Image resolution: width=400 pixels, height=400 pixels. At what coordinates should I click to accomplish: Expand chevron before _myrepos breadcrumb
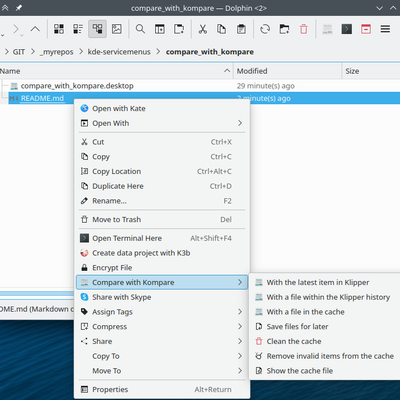pyautogui.click(x=33, y=52)
